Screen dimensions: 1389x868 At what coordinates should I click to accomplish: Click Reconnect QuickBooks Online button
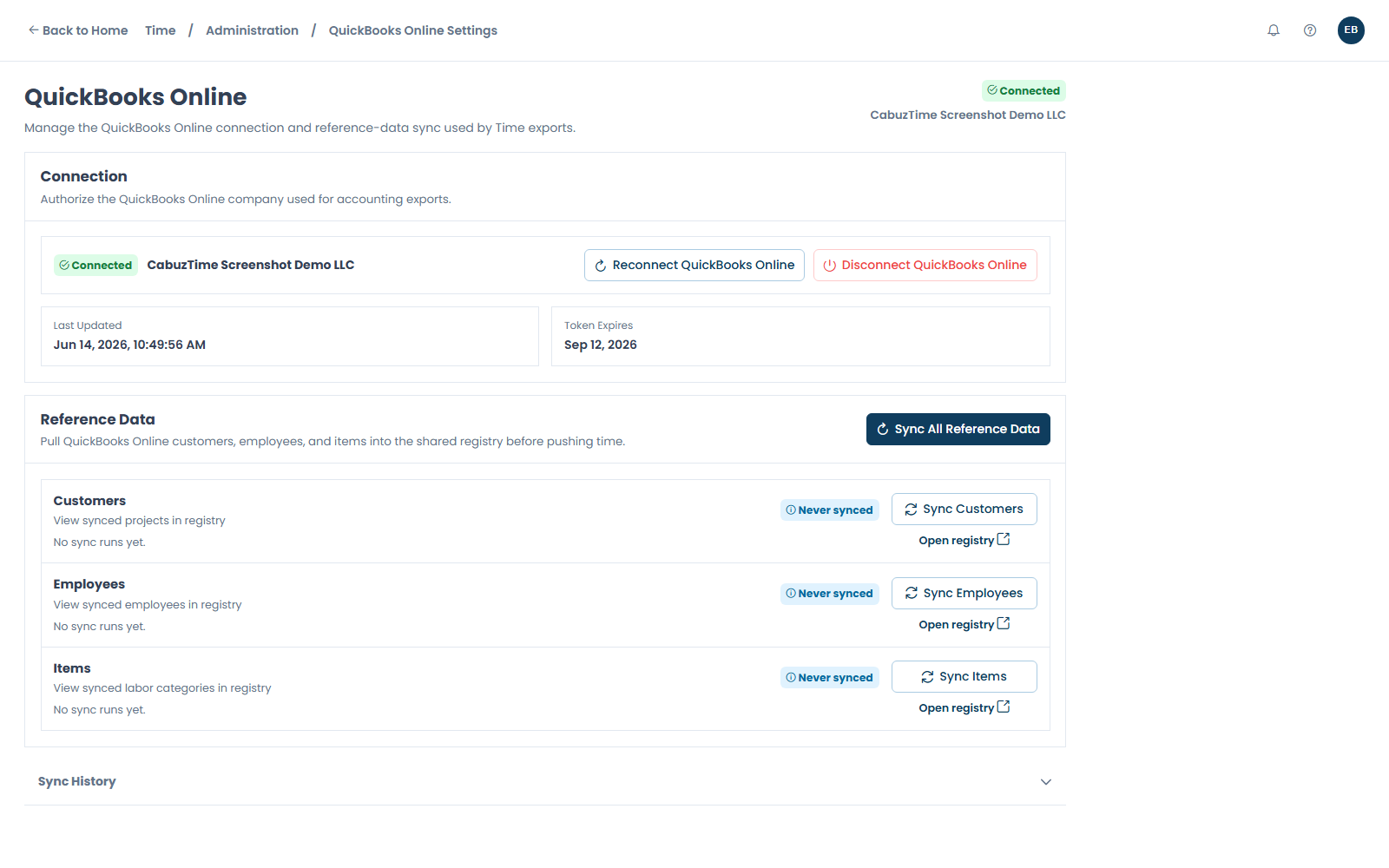point(694,266)
